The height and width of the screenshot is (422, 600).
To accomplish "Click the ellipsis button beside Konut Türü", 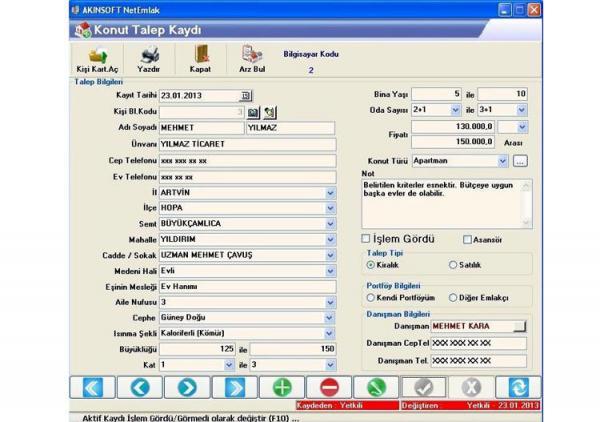I will [520, 161].
